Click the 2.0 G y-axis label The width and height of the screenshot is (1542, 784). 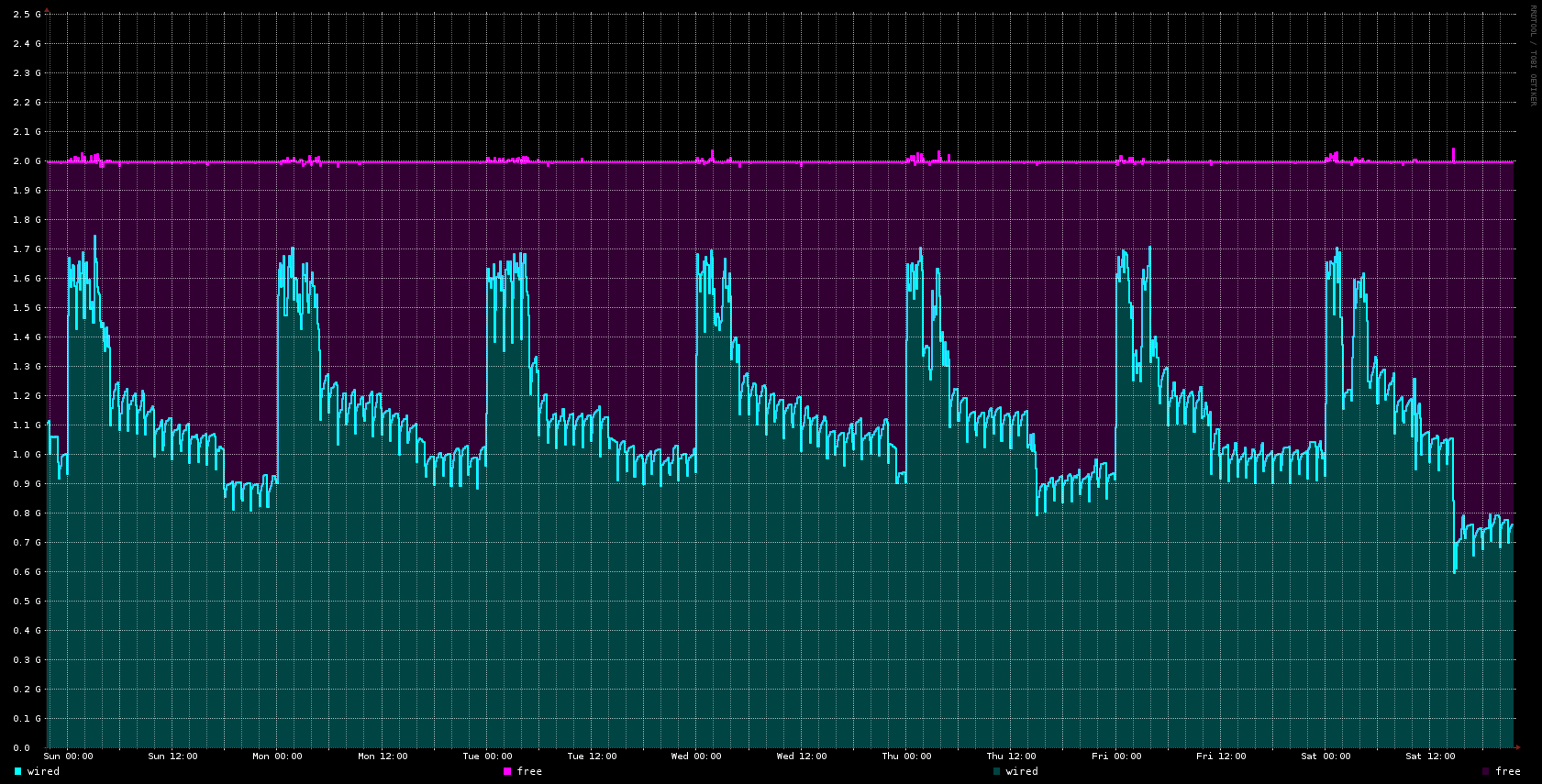28,161
